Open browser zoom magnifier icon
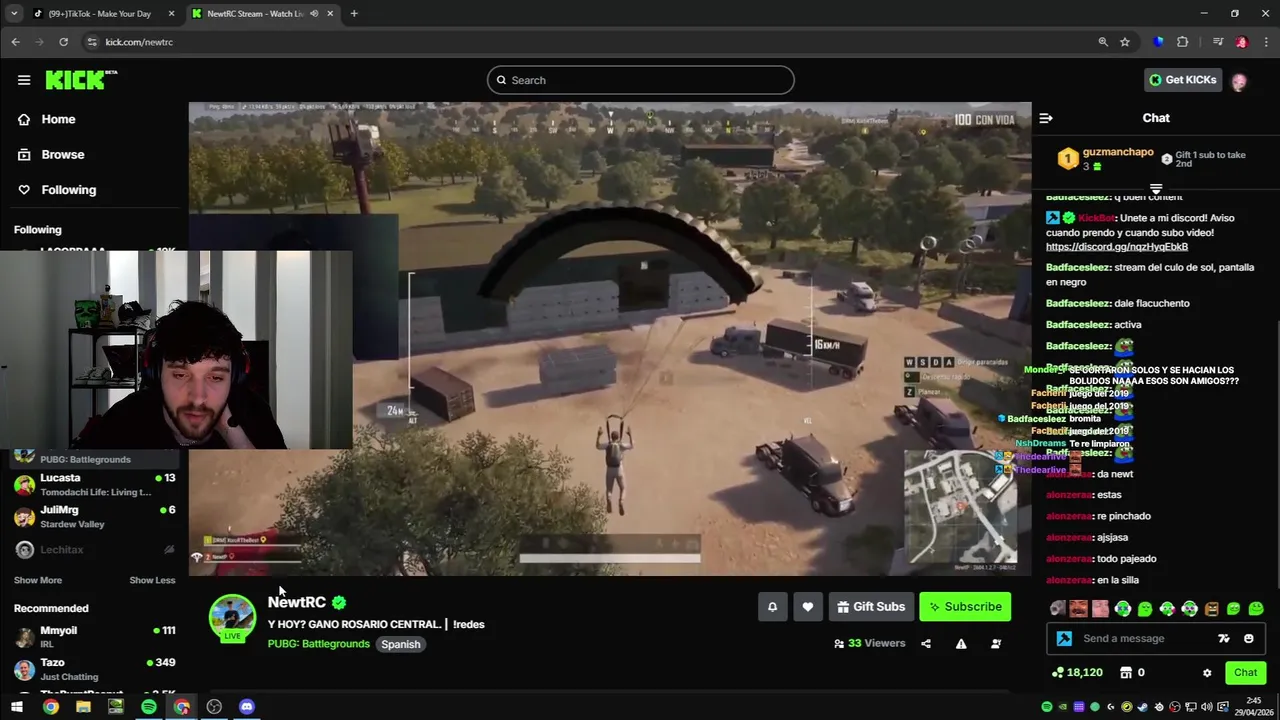This screenshot has width=1280, height=720. (x=1103, y=42)
